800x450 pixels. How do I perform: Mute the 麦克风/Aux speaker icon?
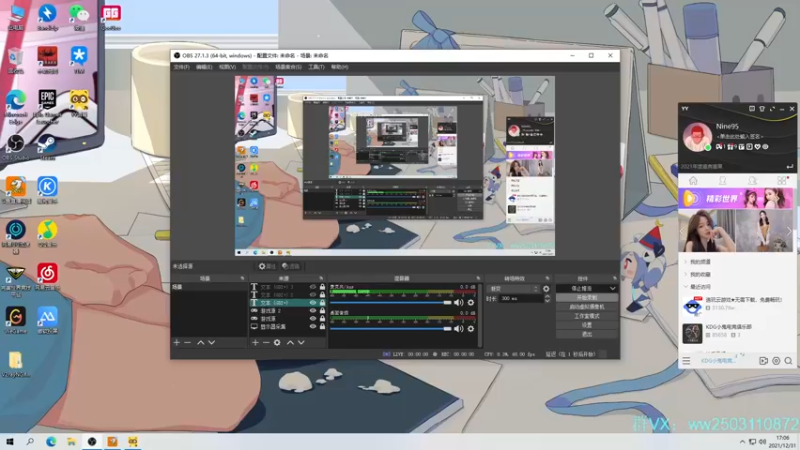coord(459,303)
